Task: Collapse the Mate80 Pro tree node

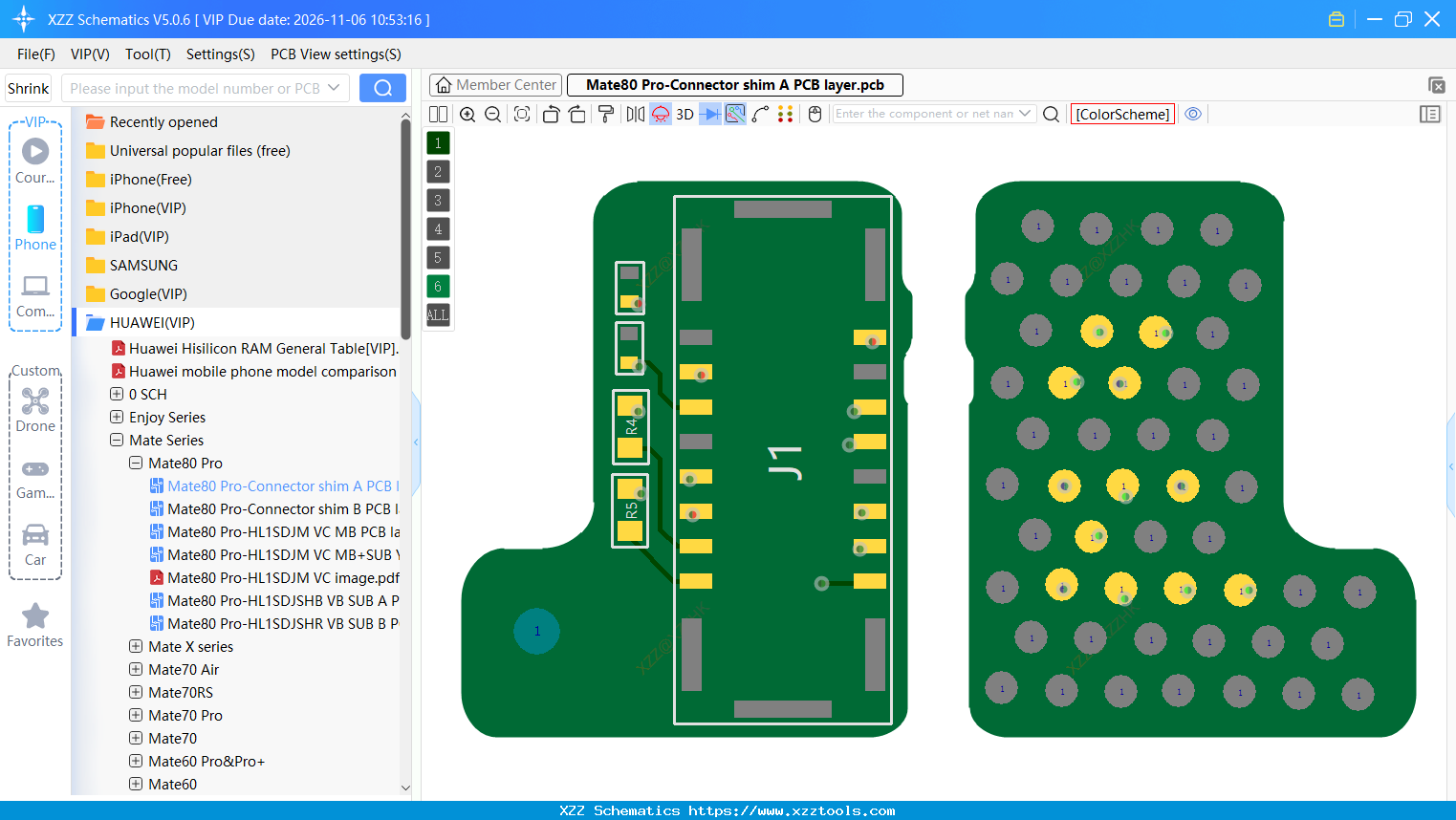Action: click(x=135, y=463)
